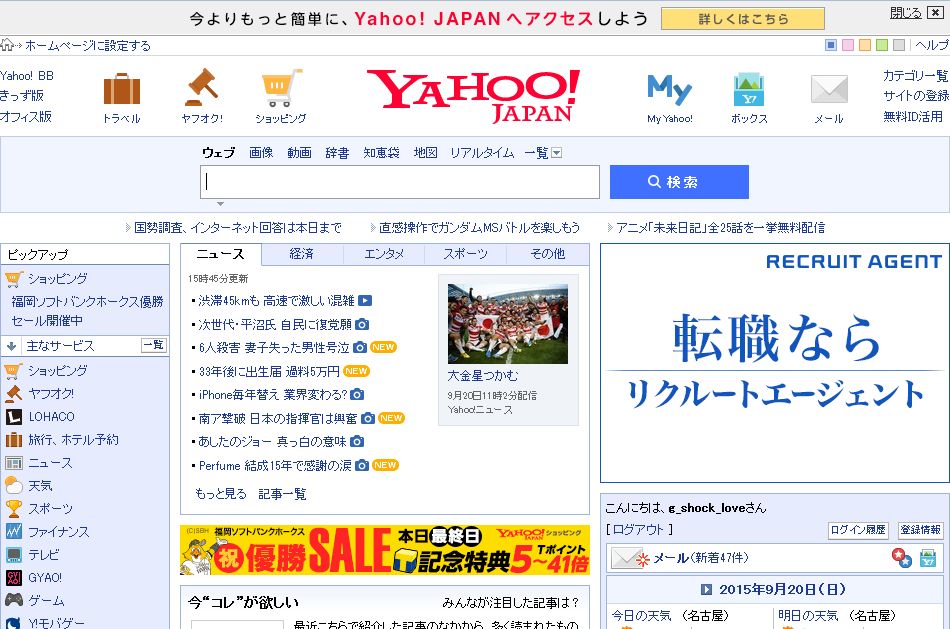Select the pink page theme color swatch
The image size is (950, 629).
pos(848,45)
